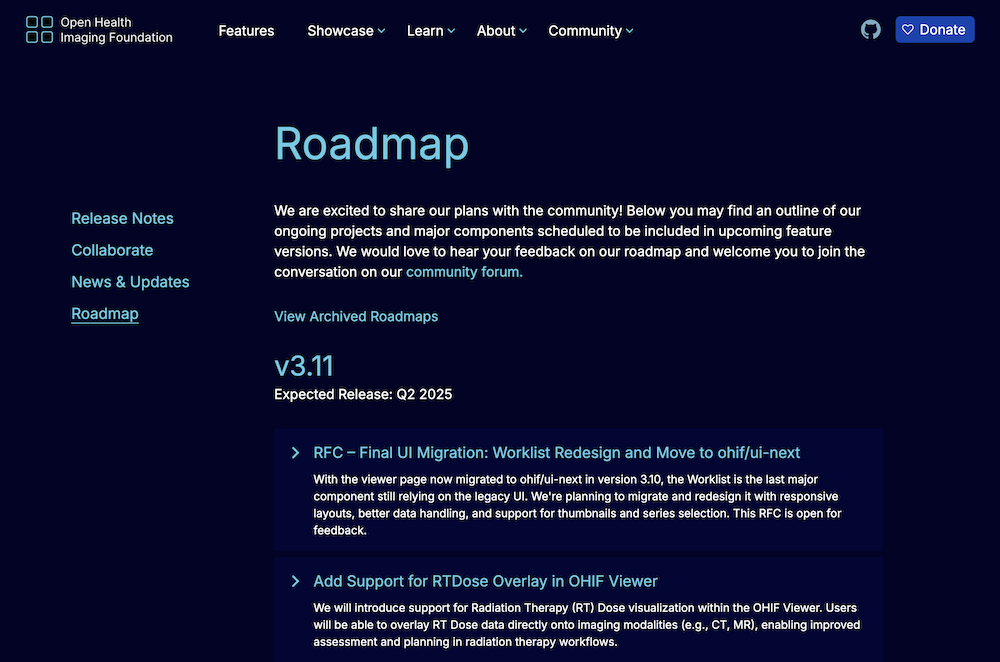Open the GitHub repository icon
1000x662 pixels.
tap(871, 30)
